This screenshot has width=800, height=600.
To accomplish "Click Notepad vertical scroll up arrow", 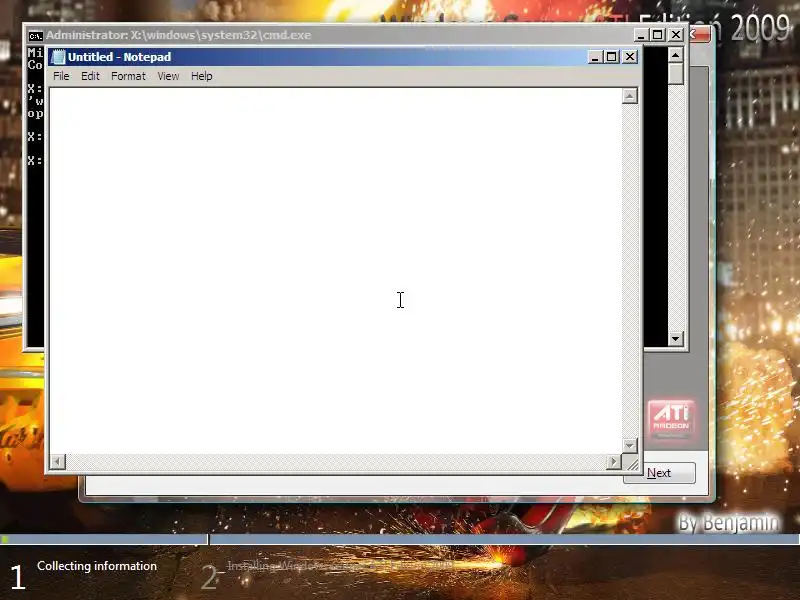I will click(630, 96).
